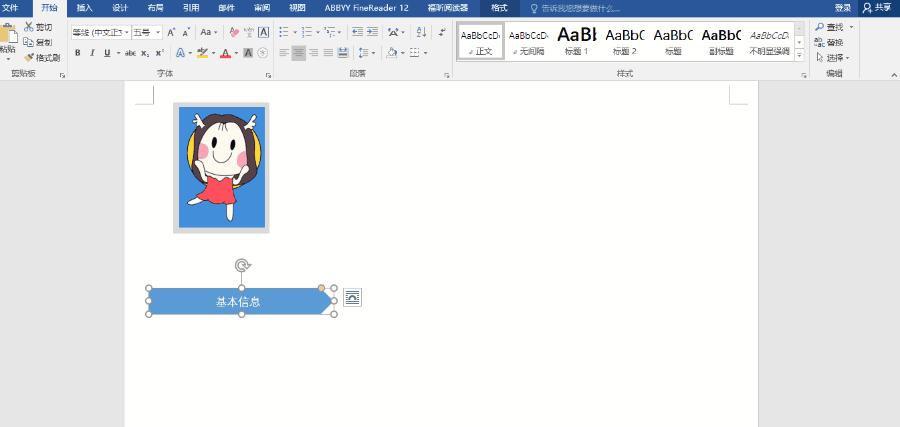Increase paragraph indent
Screen dimensions: 900x427
point(373,33)
